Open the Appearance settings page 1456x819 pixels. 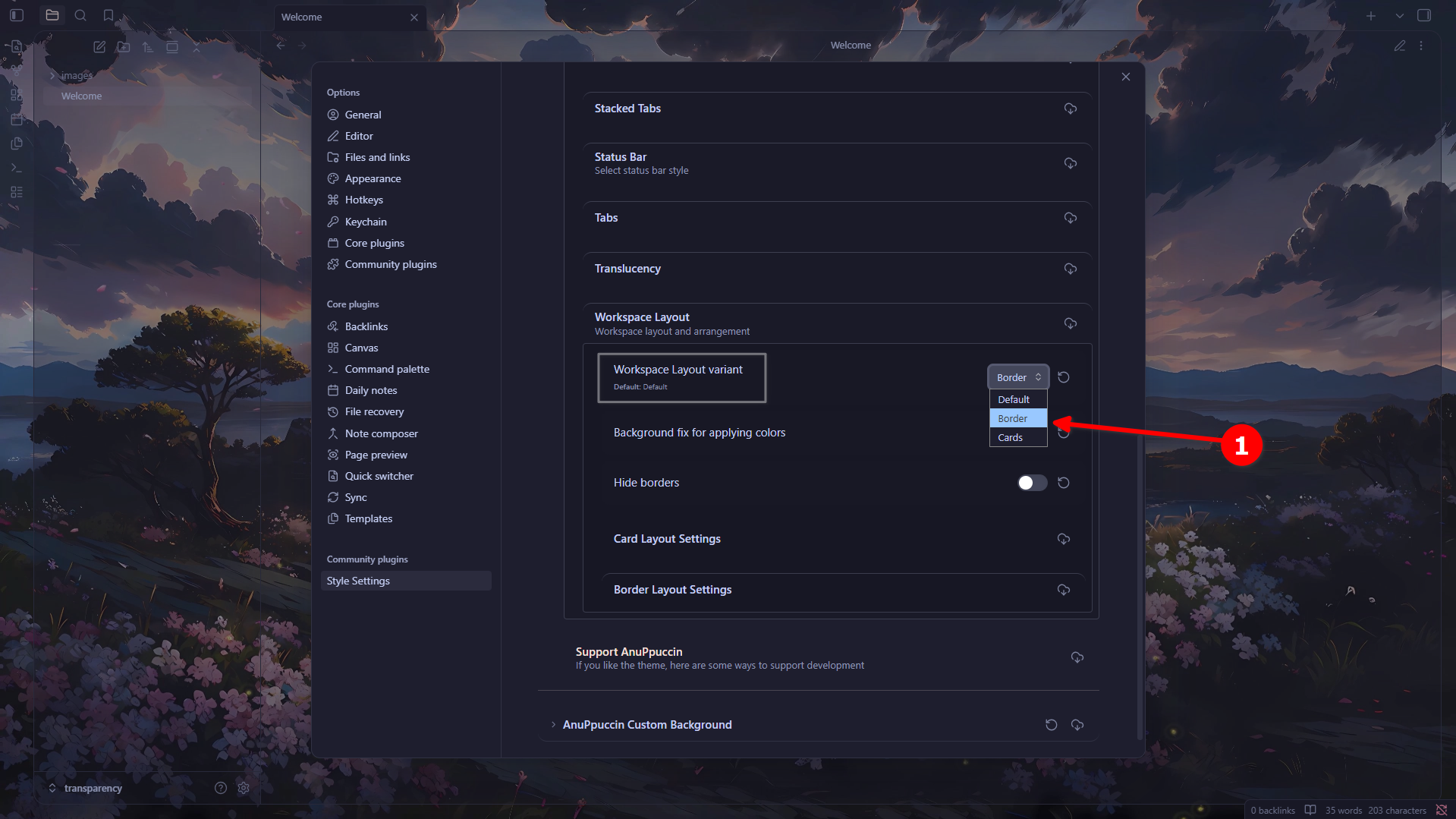tap(373, 178)
